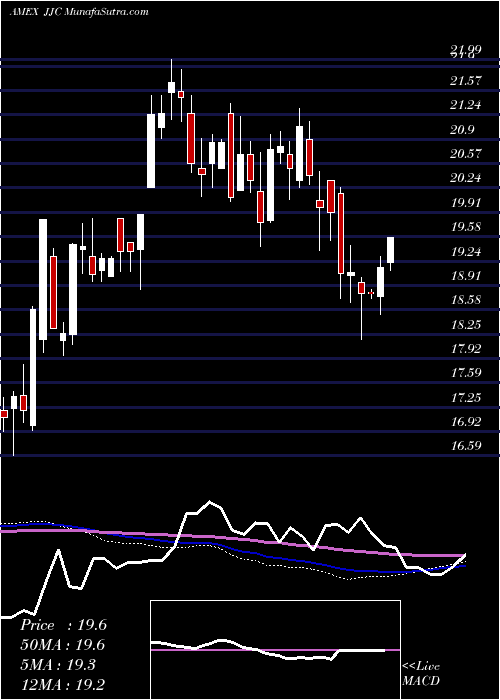Click the 18.25 price axis label
This screenshot has width=500, height=700.
[x=467, y=324]
